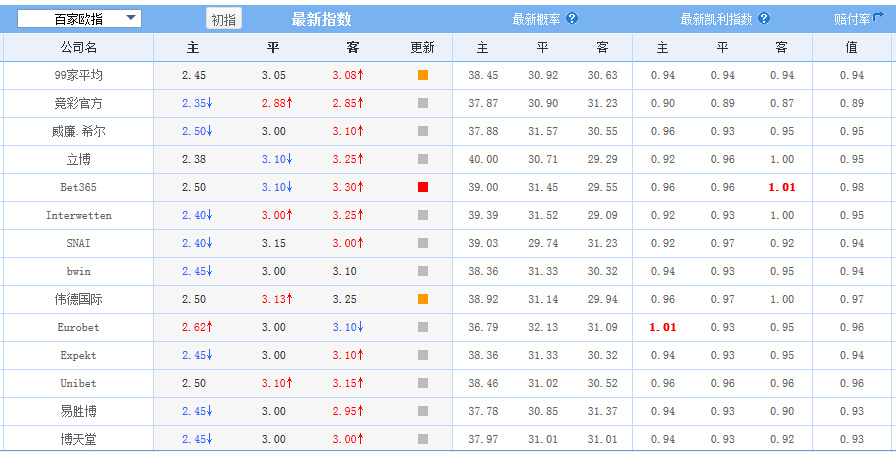Click the 公司名 column header

[79, 47]
